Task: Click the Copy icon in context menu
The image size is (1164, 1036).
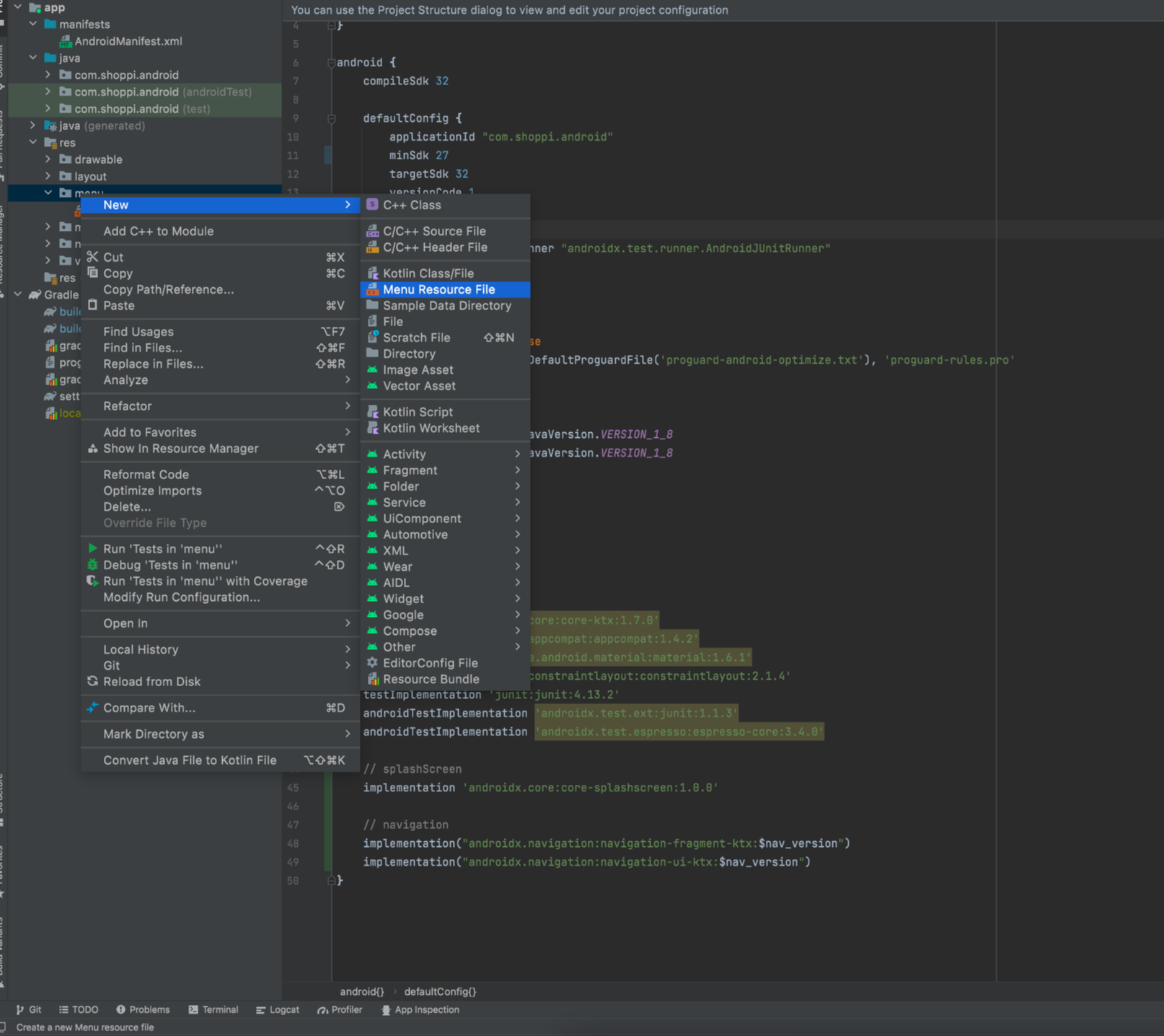Action: pos(92,273)
